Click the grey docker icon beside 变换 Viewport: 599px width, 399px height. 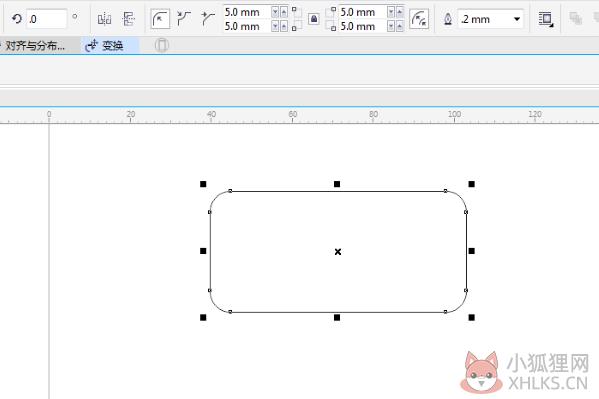pos(162,45)
